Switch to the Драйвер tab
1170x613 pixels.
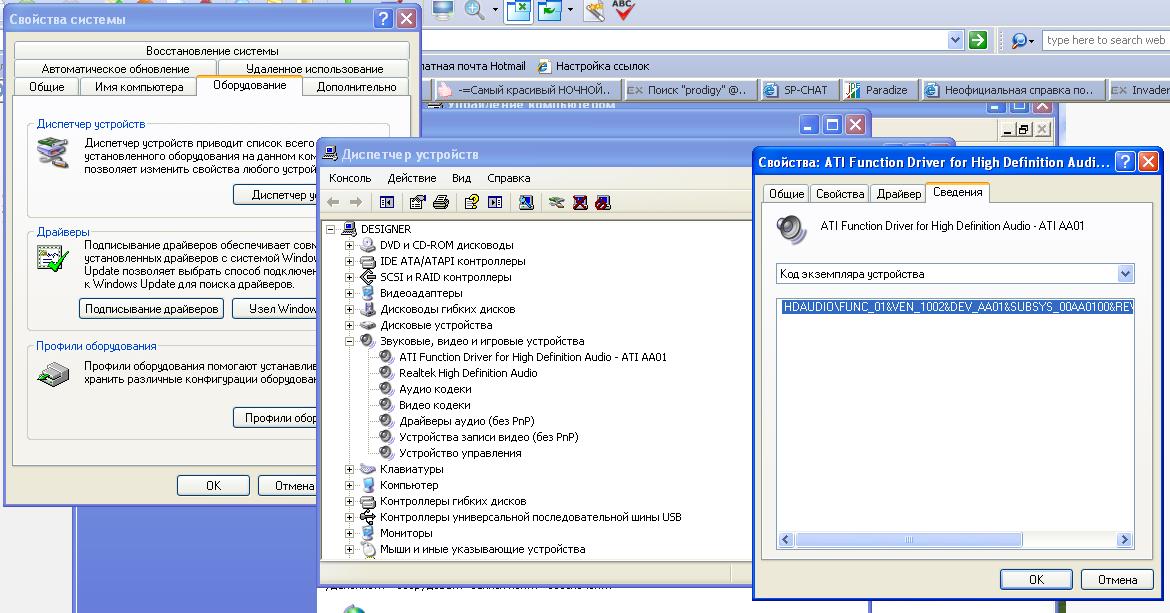(x=897, y=194)
